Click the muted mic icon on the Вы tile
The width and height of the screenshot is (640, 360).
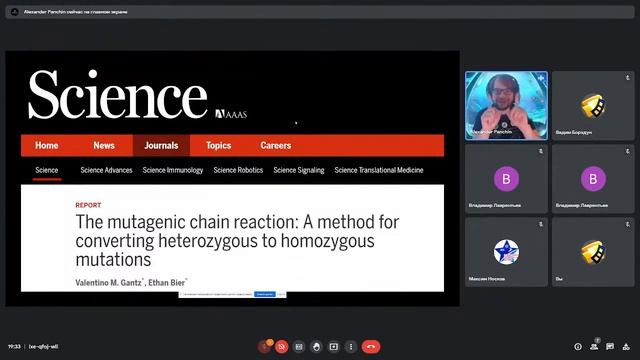click(628, 224)
